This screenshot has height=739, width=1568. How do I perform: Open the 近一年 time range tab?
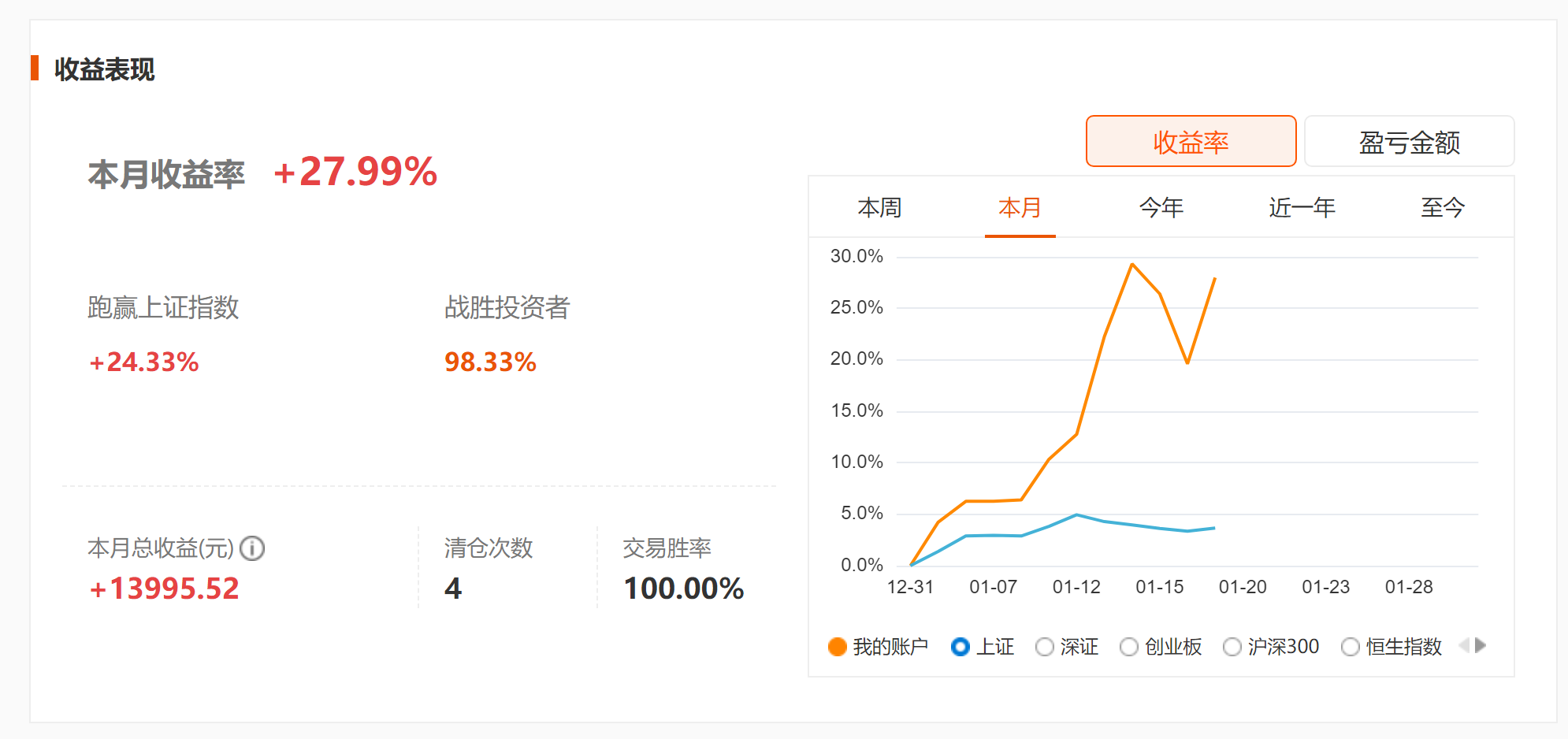coord(1302,208)
